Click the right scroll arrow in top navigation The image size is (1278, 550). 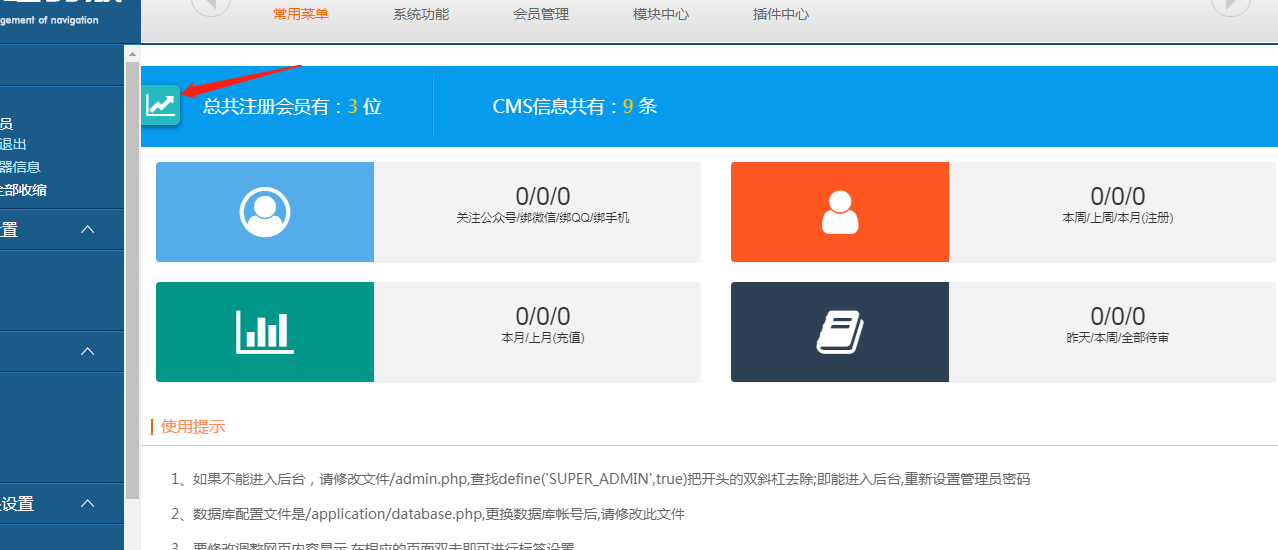click(x=1231, y=5)
